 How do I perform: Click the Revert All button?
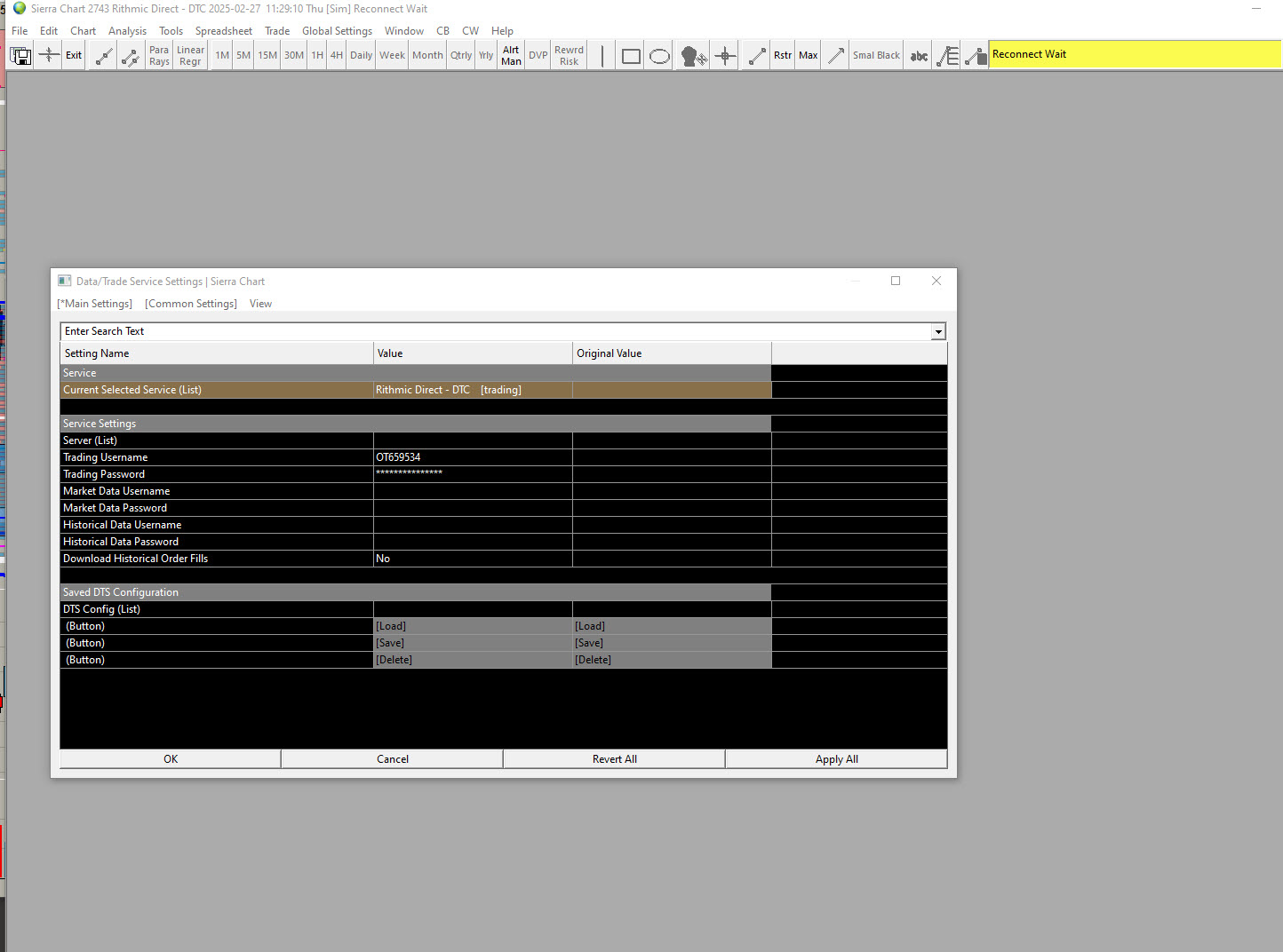pos(615,759)
